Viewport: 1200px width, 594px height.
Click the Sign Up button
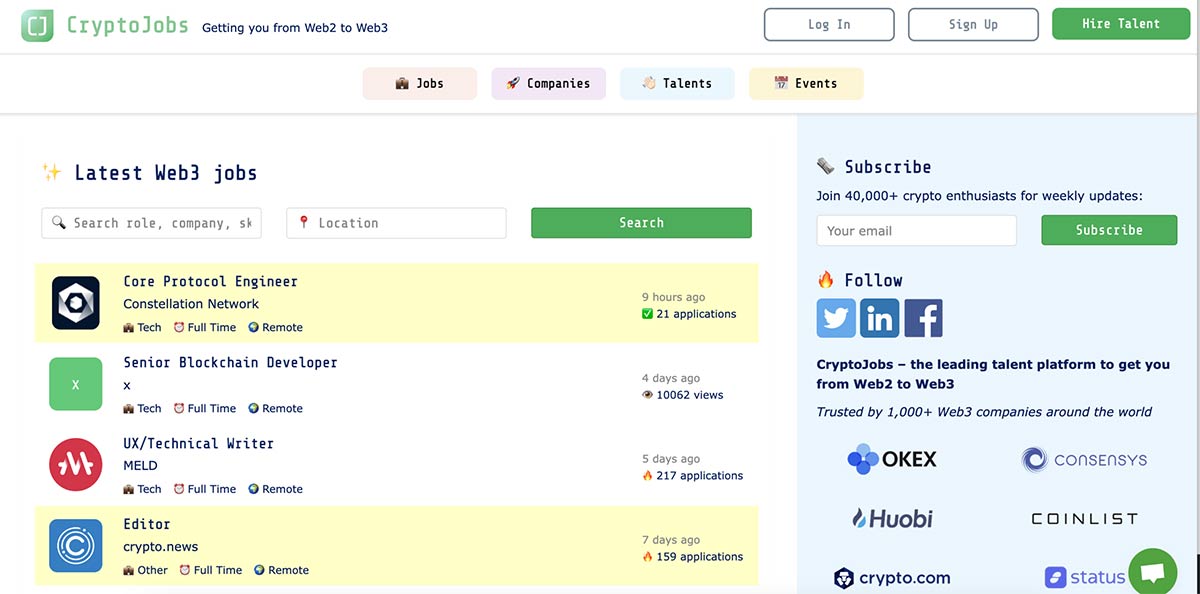[x=973, y=25]
